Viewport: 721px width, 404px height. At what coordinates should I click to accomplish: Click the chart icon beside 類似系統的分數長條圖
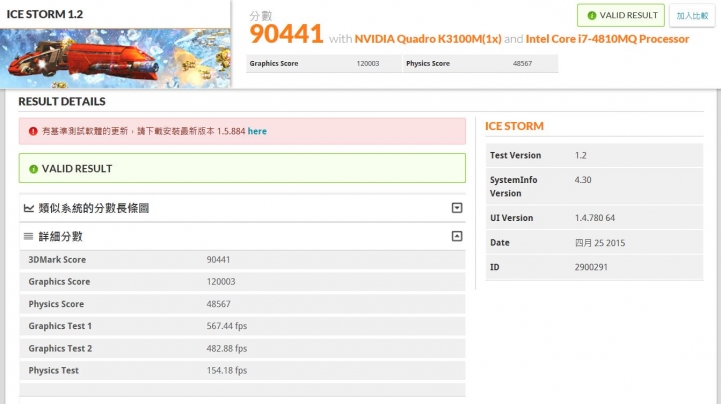coord(29,208)
